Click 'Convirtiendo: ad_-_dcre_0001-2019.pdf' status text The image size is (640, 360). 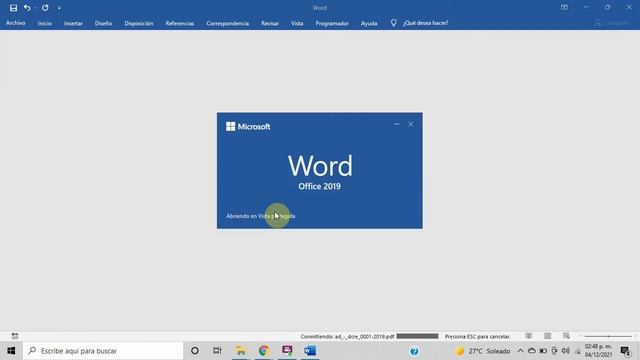[x=347, y=336]
